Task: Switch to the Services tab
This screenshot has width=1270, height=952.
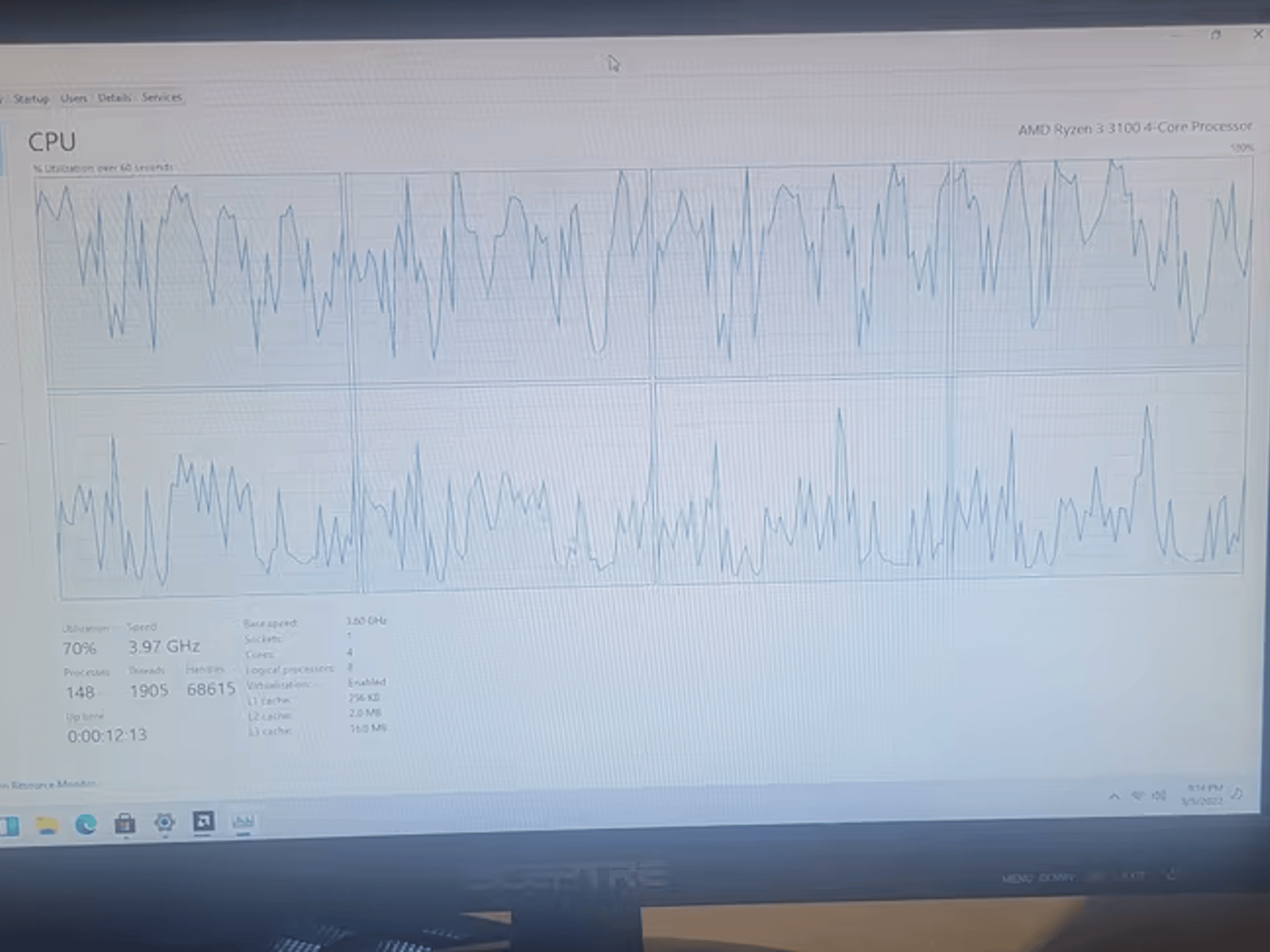Action: [162, 97]
